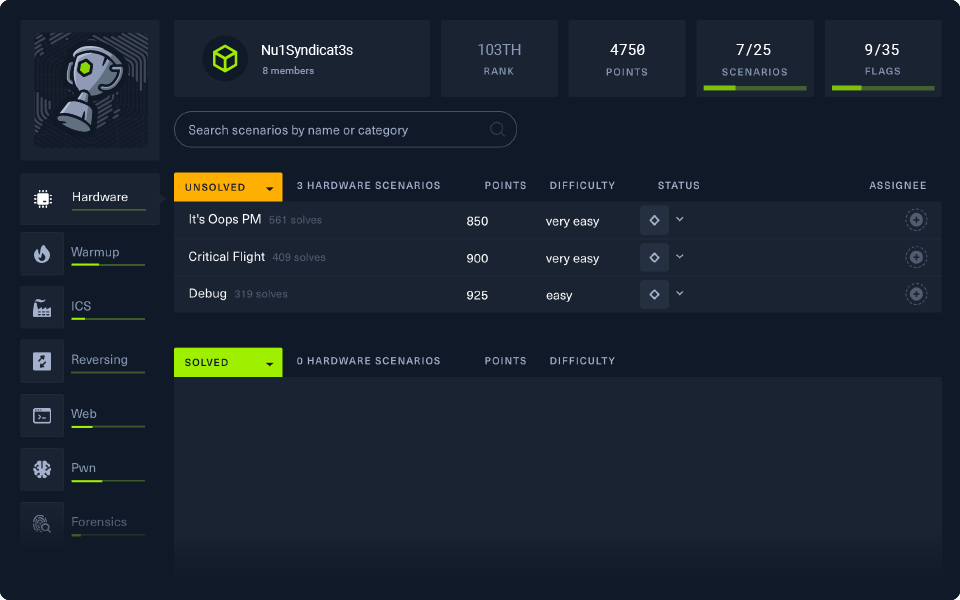The width and height of the screenshot is (960, 600).
Task: Expand status chevron for It's Oops PM
Action: [680, 219]
